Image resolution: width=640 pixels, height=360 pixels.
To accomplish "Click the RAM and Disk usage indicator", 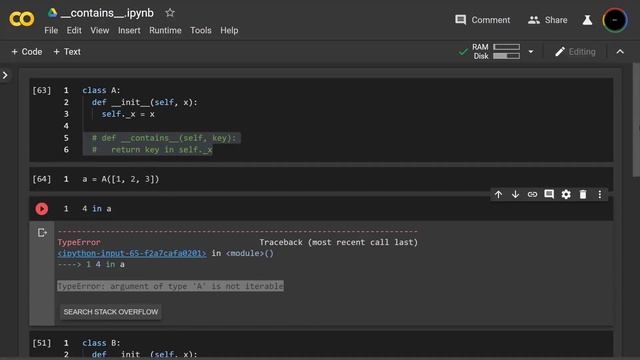I will click(496, 51).
